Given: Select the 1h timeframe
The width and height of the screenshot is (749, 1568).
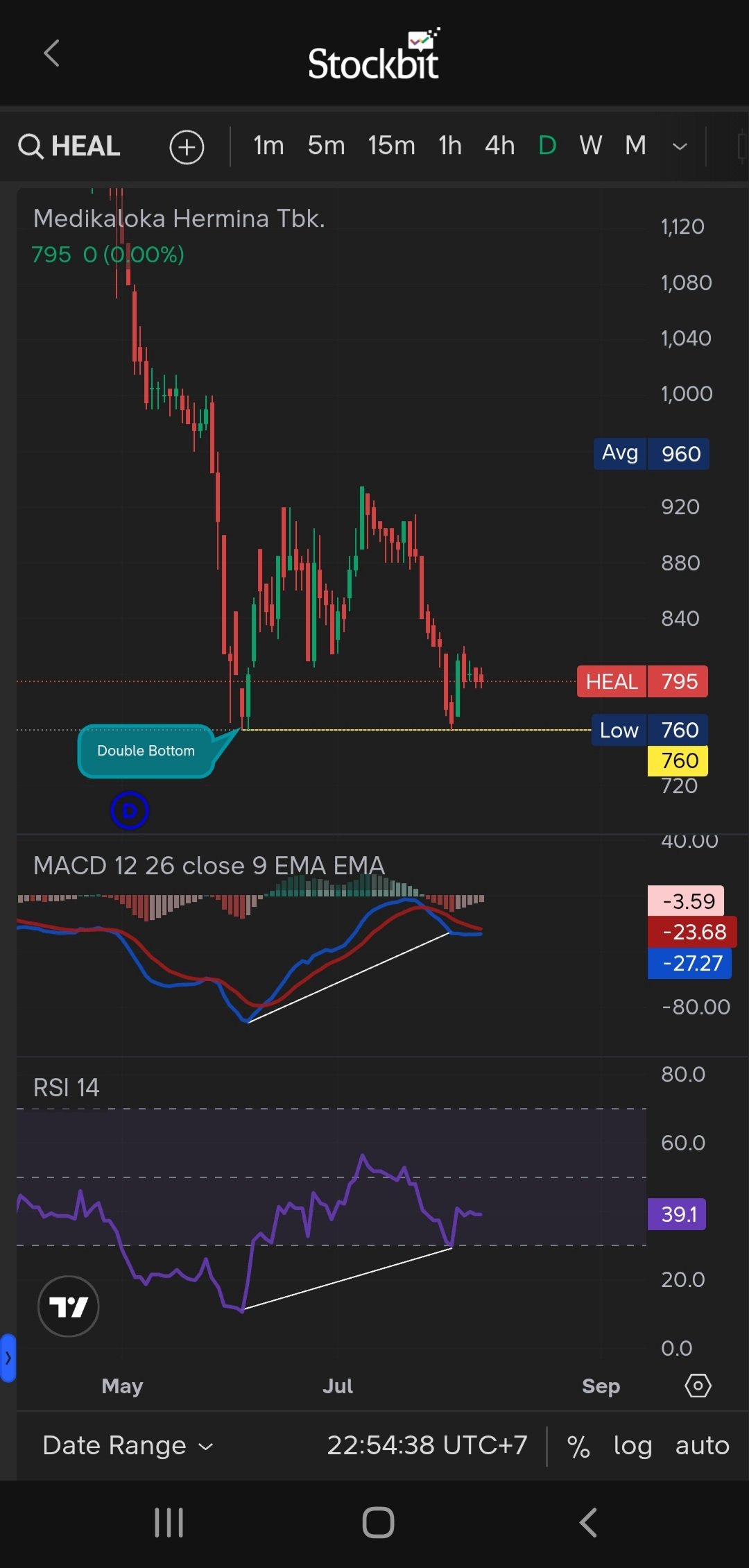Looking at the screenshot, I should (x=450, y=146).
